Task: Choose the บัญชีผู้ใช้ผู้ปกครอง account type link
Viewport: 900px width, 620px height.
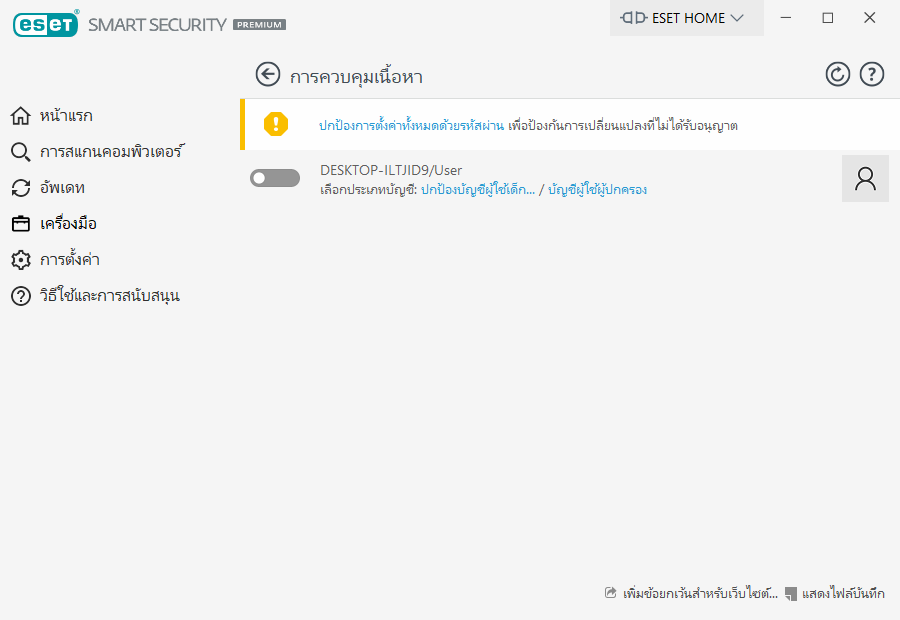Action: click(x=598, y=189)
